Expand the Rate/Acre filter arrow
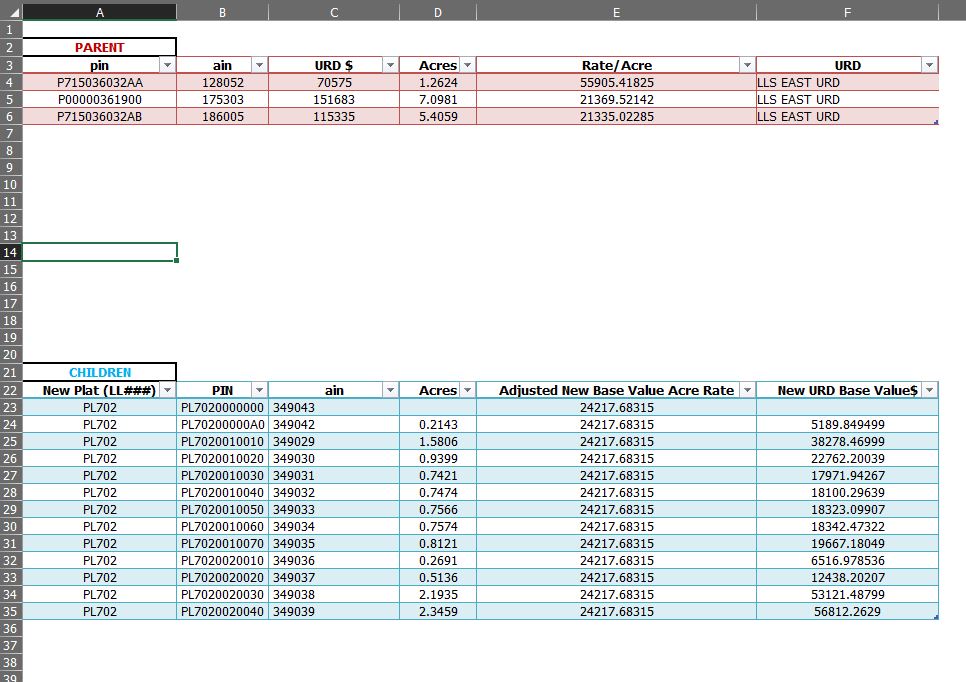Screen dimensions: 966x682 point(747,65)
